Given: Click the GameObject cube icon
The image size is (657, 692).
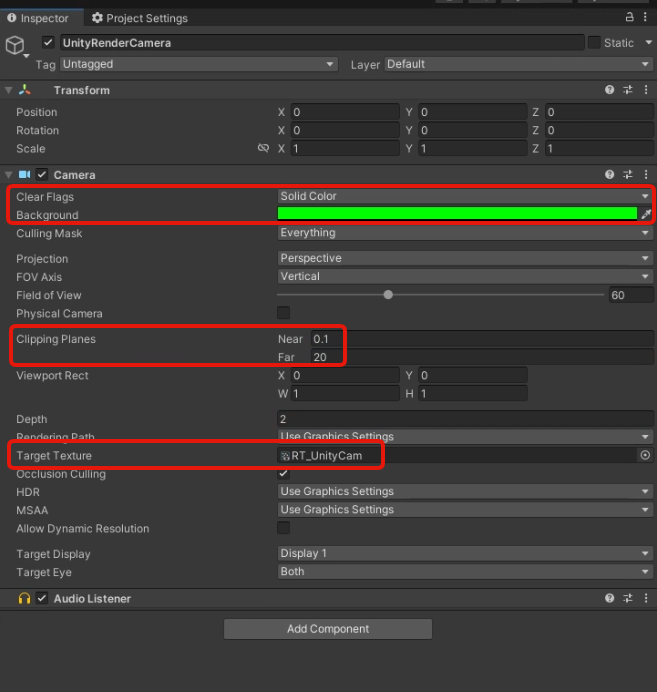Looking at the screenshot, I should pyautogui.click(x=16, y=46).
